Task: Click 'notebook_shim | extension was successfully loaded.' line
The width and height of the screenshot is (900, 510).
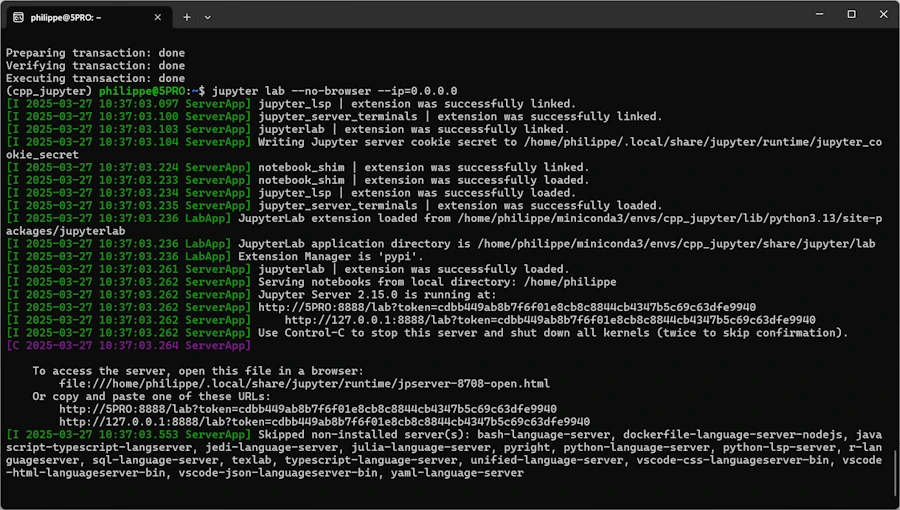Action: click(424, 180)
